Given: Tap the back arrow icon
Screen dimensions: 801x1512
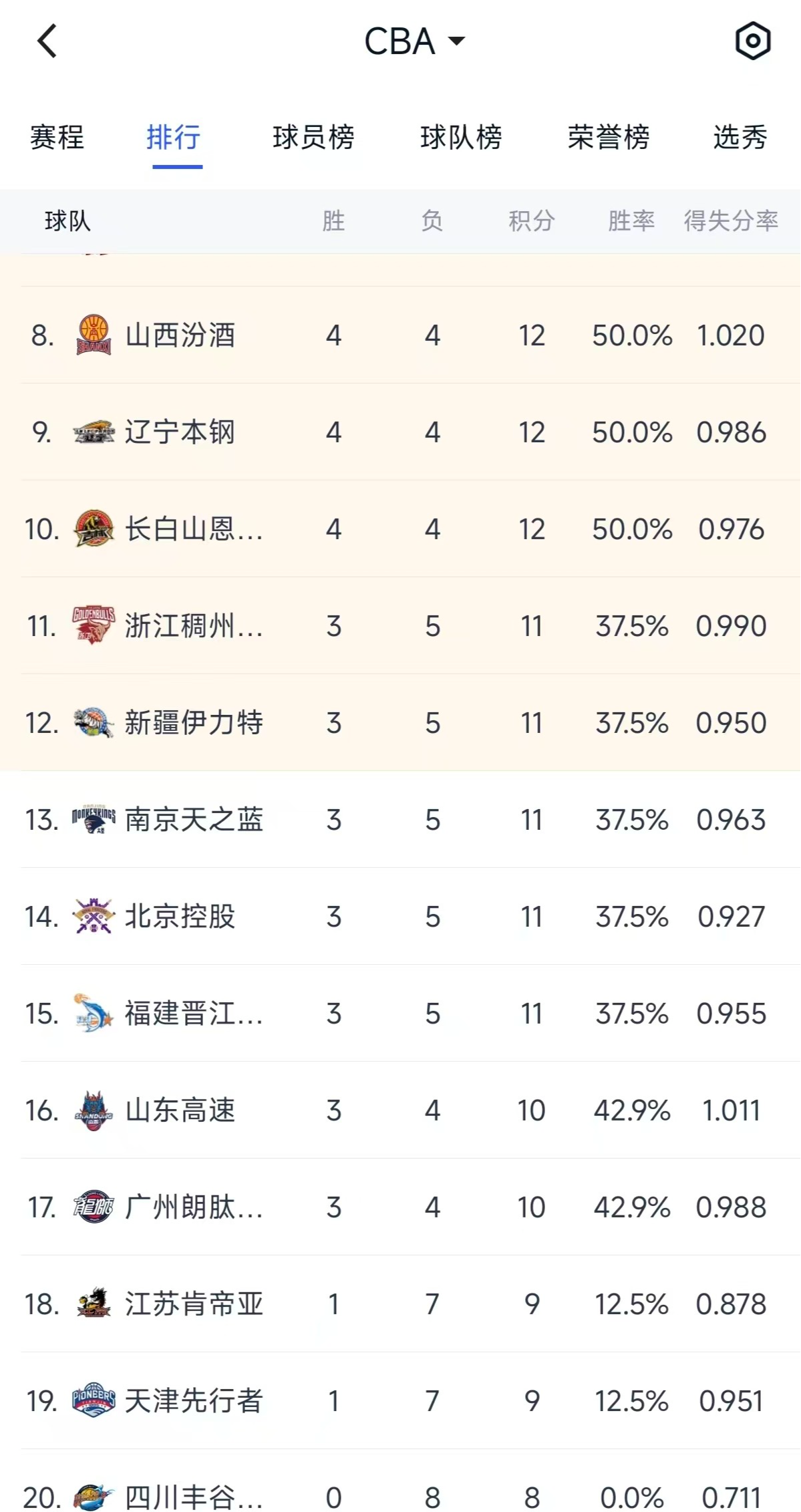Looking at the screenshot, I should click(47, 41).
